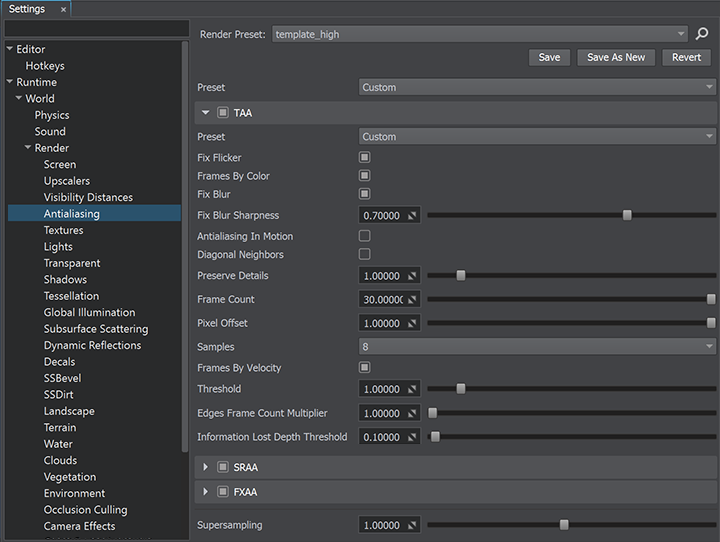Screen dimensions: 720x542
Task: Enable the Diagonal Neighbors checkbox
Action: coord(365,255)
